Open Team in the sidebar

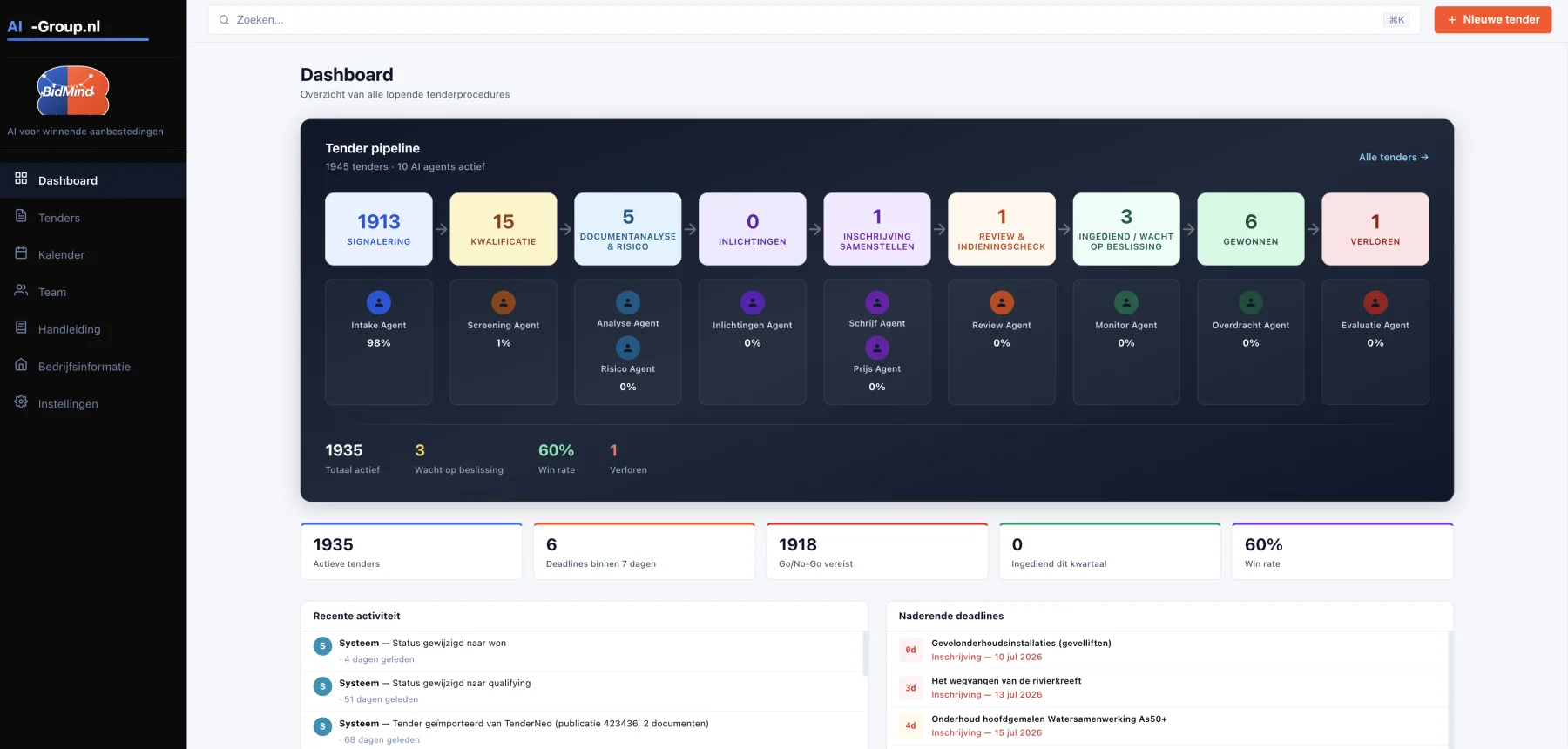93,292
